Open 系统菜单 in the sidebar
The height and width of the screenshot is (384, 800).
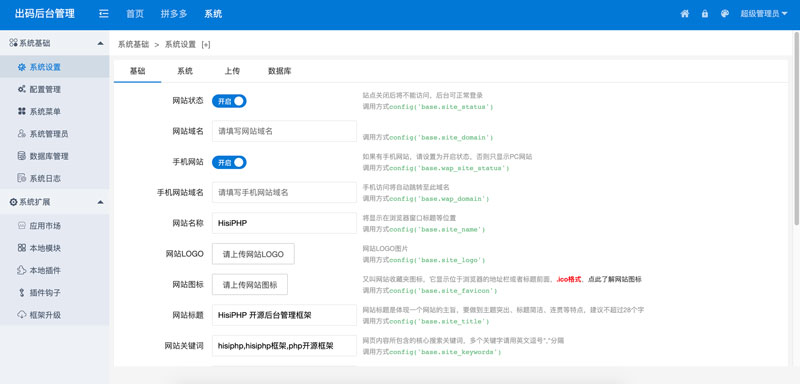pos(45,111)
